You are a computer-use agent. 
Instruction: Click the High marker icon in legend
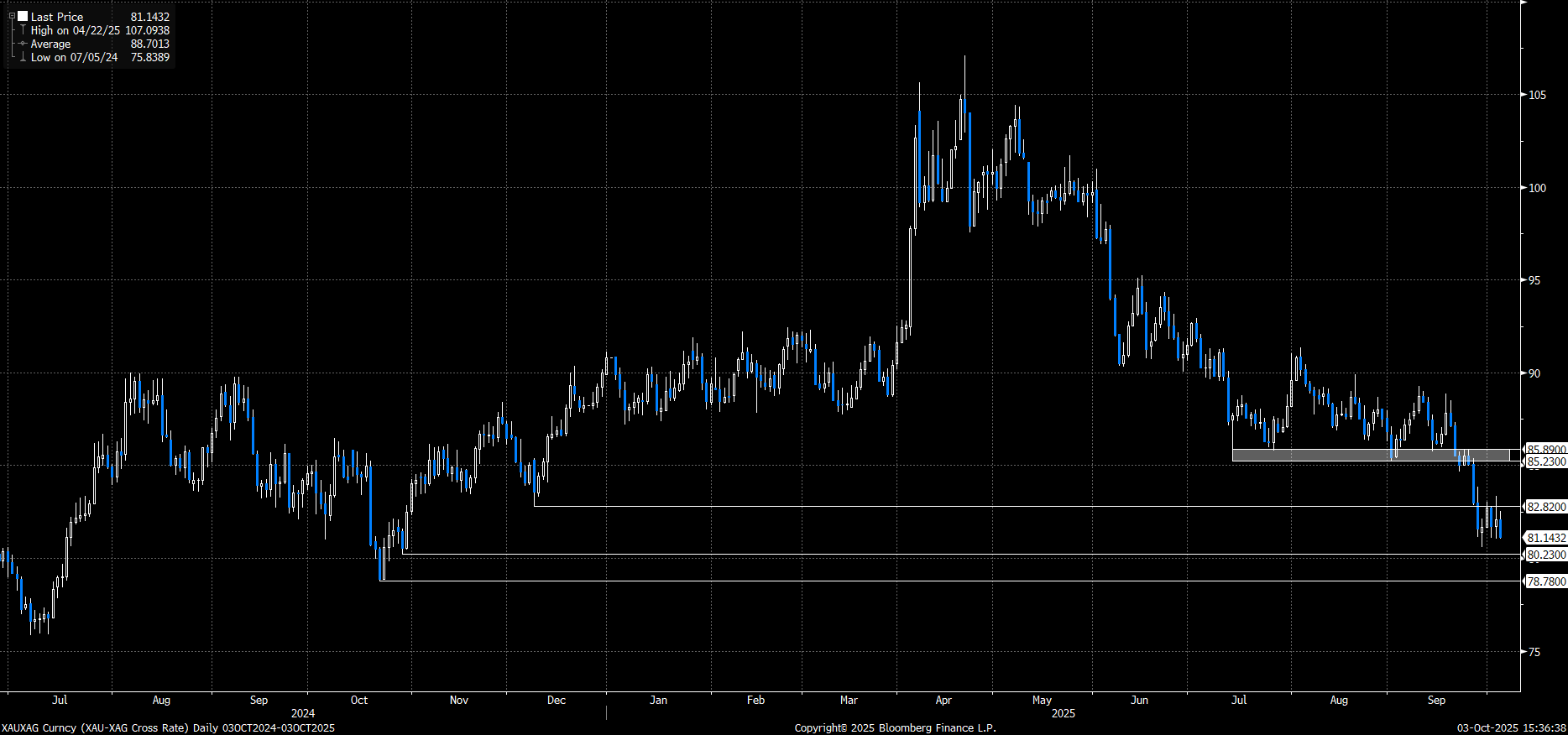click(x=23, y=30)
